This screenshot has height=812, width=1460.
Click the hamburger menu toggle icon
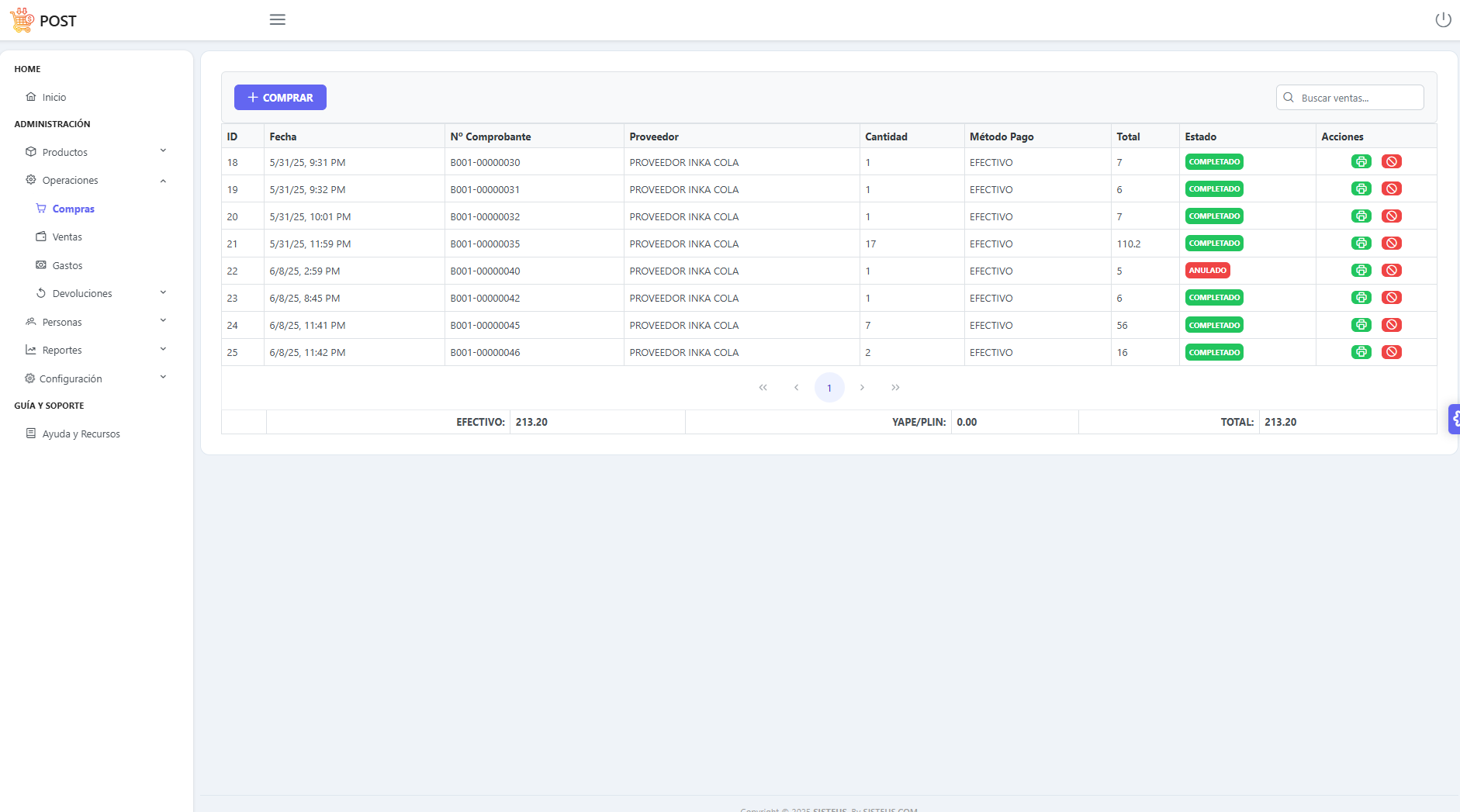pos(277,19)
